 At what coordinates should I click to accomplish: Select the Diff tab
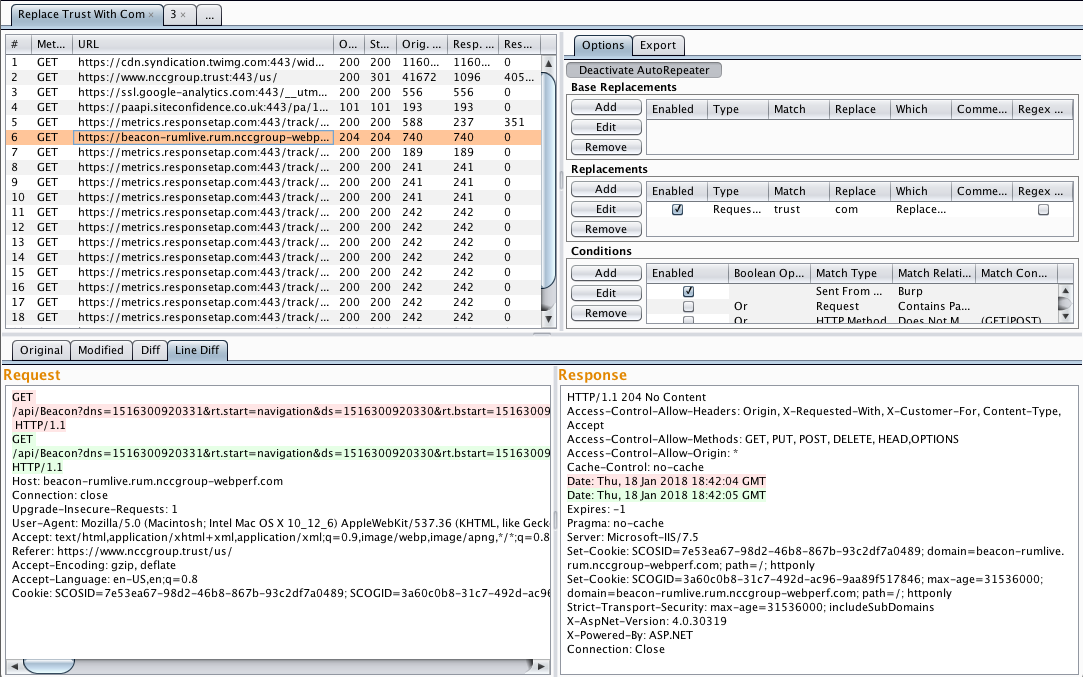[151, 350]
